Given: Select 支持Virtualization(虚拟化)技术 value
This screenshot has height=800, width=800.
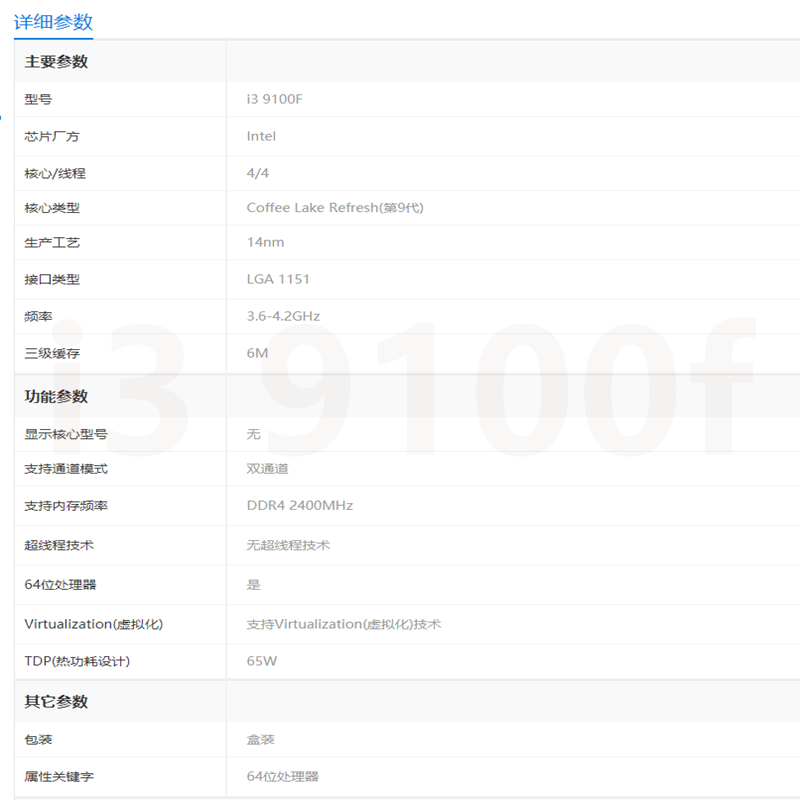Looking at the screenshot, I should [x=344, y=624].
